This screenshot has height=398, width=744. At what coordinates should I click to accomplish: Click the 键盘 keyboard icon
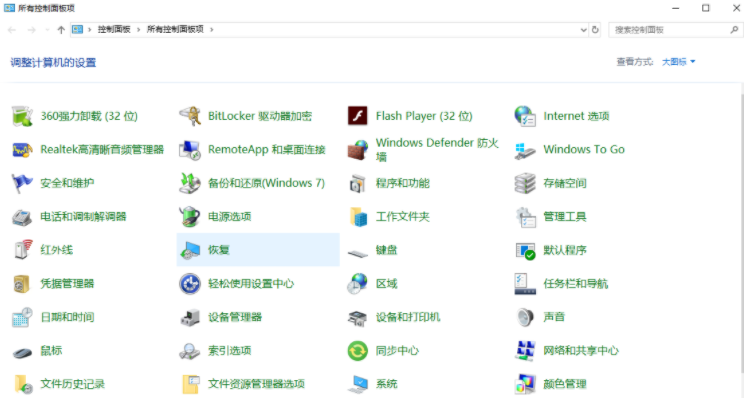pyautogui.click(x=357, y=253)
